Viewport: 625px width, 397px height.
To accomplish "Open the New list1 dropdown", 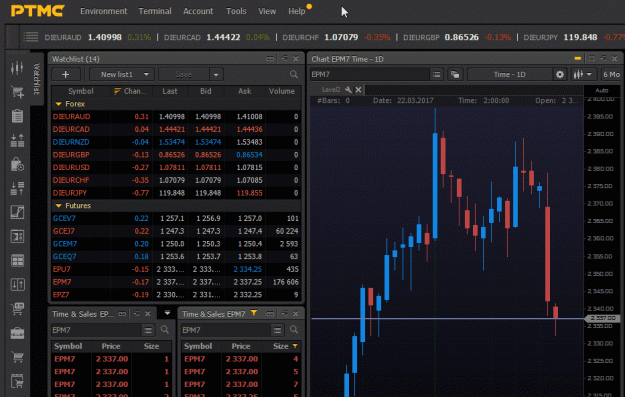I will point(122,75).
